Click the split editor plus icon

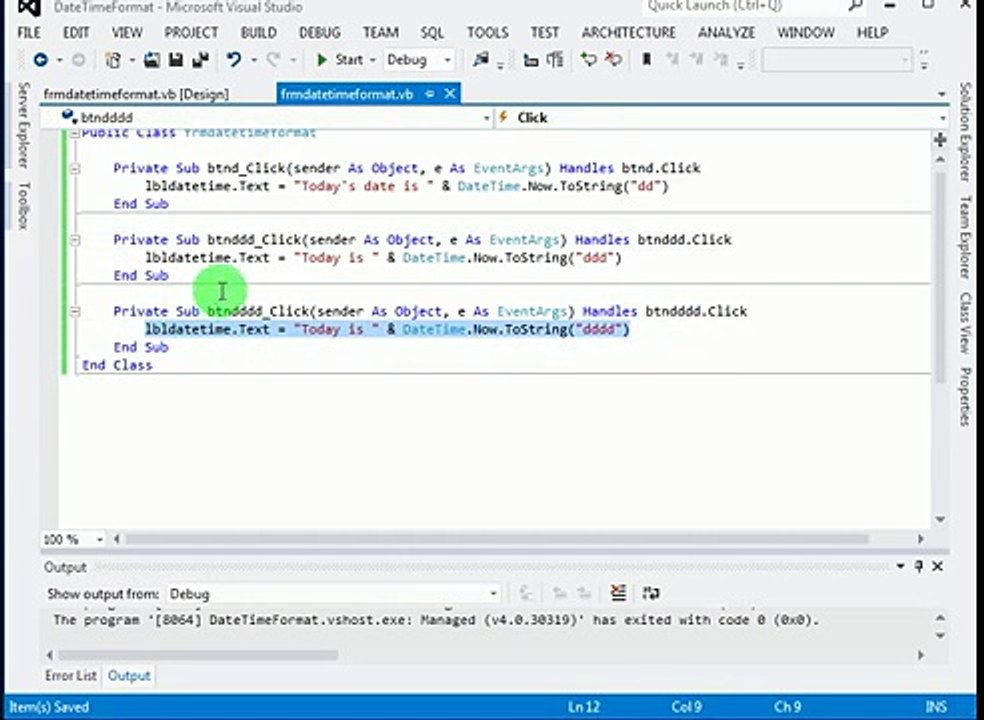pyautogui.click(x=940, y=139)
